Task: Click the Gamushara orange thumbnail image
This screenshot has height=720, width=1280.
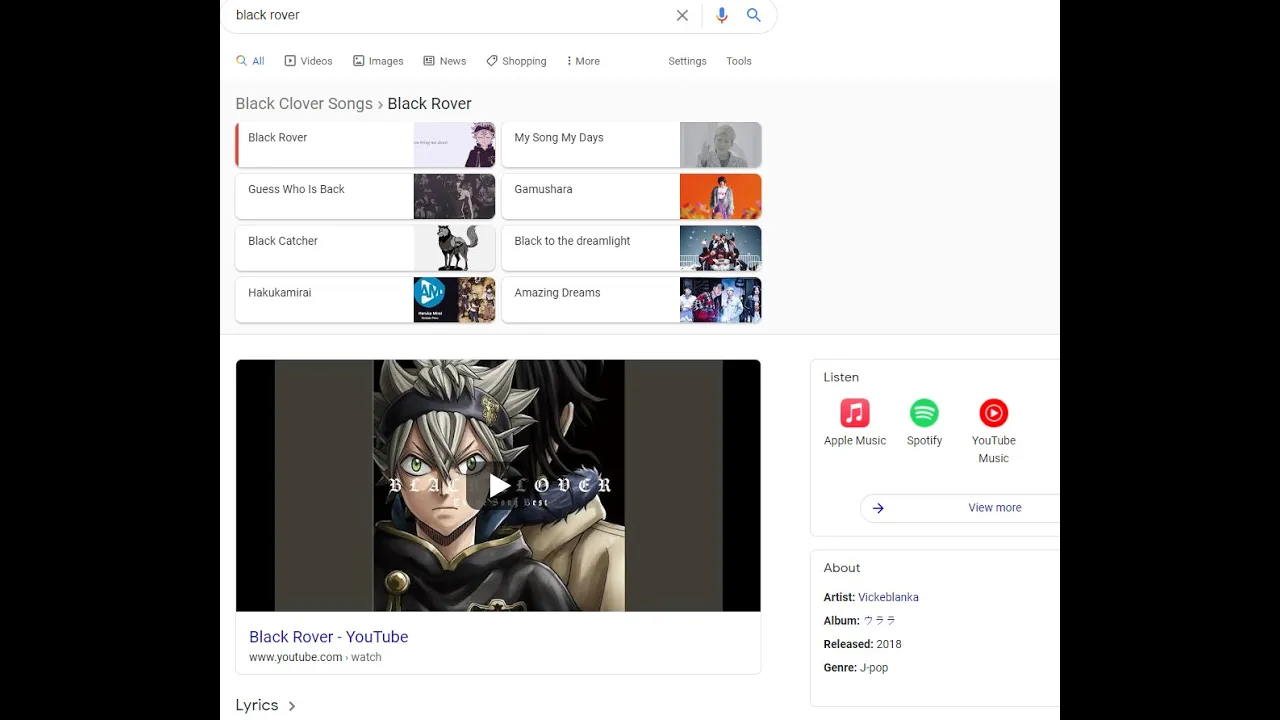Action: (720, 196)
